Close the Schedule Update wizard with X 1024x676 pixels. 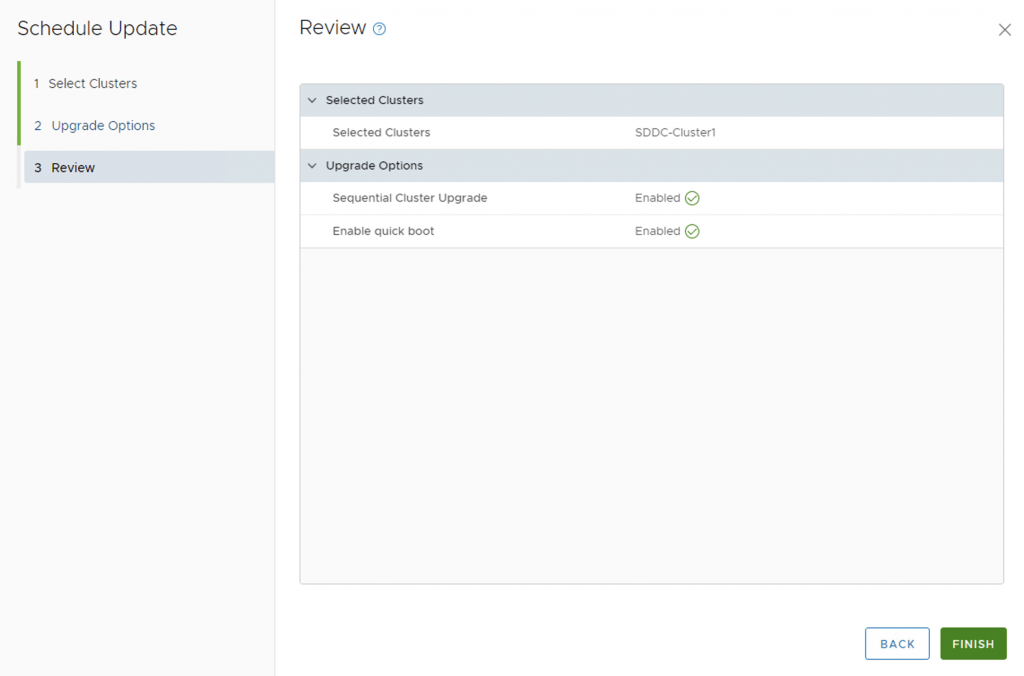point(1004,30)
